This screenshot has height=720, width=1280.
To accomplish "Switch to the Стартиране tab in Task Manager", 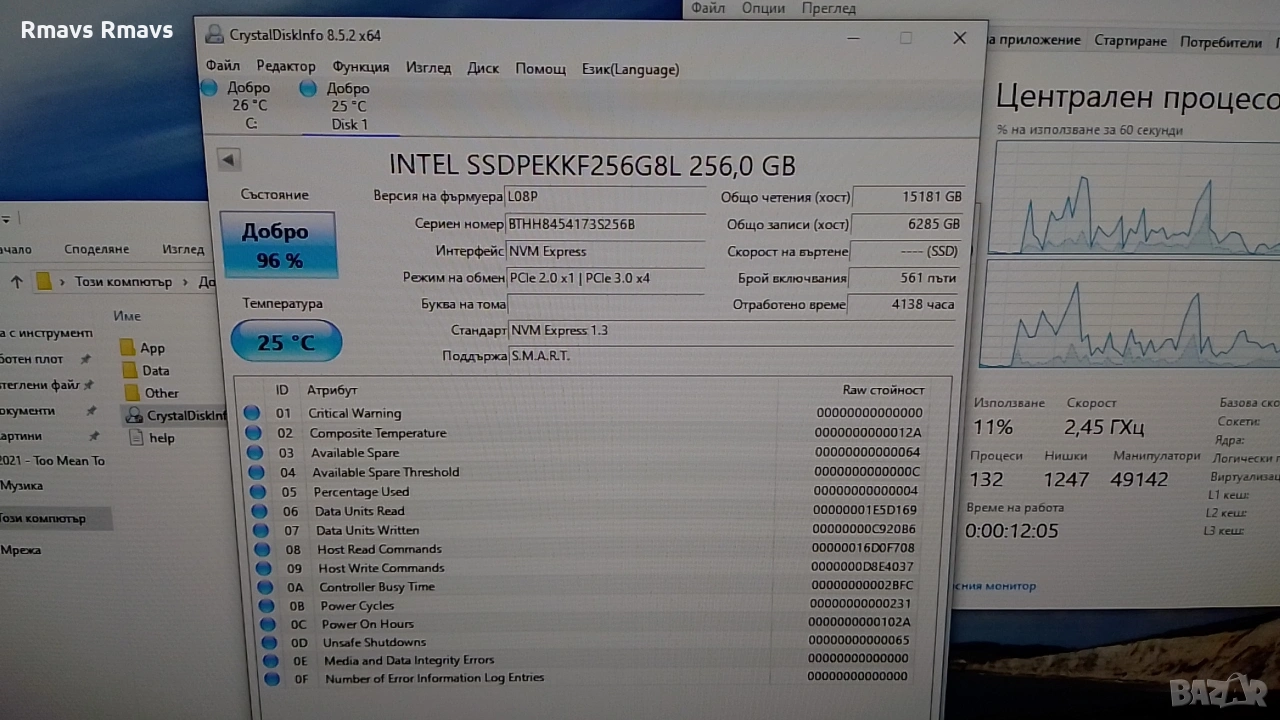I will click(1130, 41).
